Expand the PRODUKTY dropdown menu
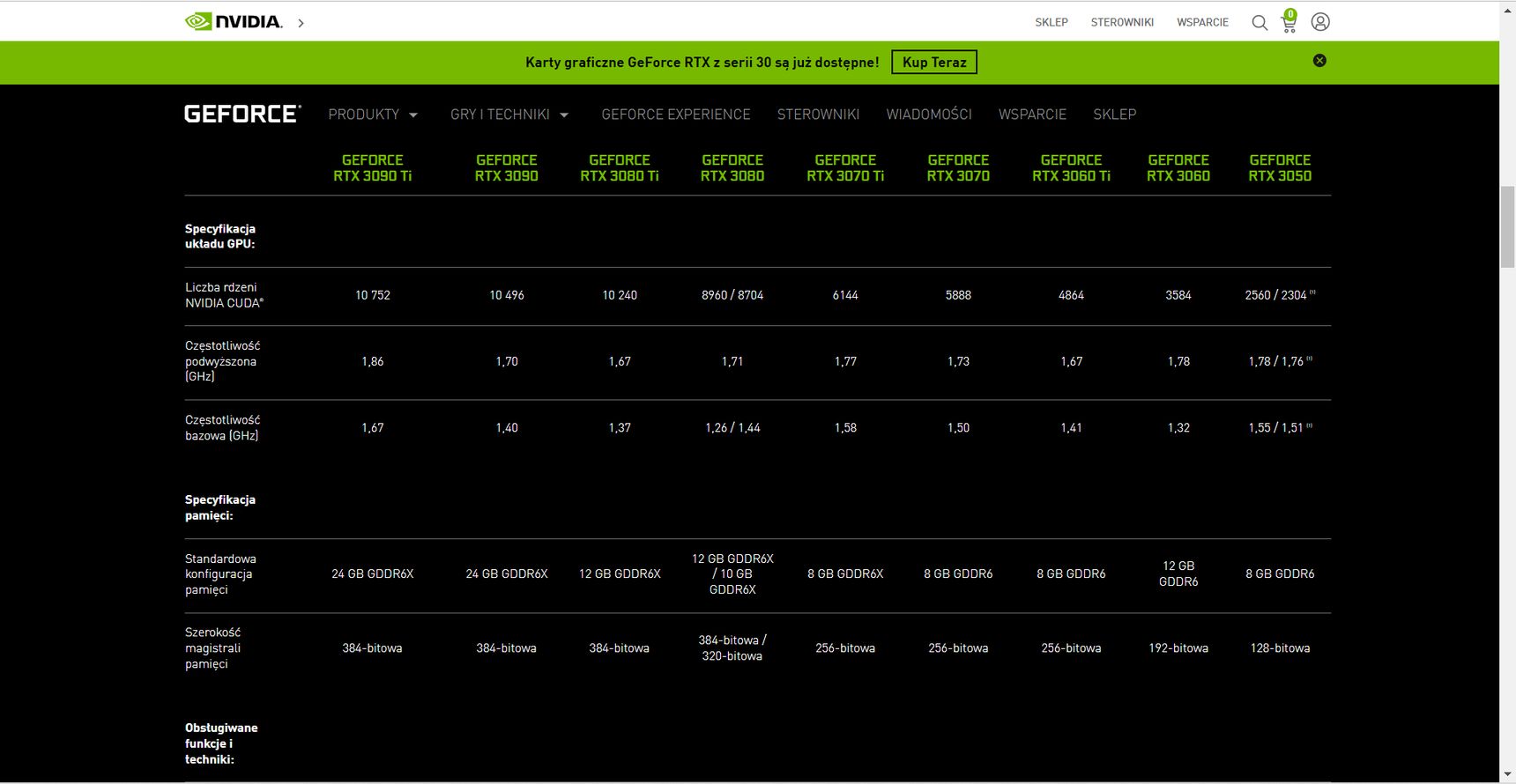1516x784 pixels. pyautogui.click(x=373, y=115)
